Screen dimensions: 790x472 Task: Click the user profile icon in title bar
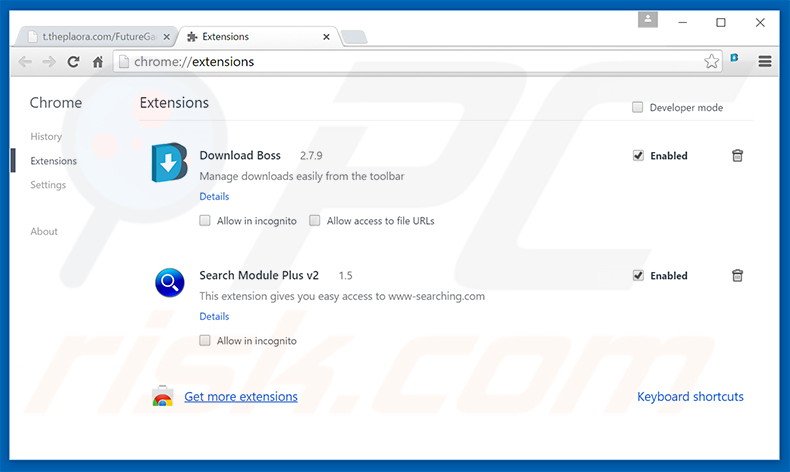pos(648,20)
